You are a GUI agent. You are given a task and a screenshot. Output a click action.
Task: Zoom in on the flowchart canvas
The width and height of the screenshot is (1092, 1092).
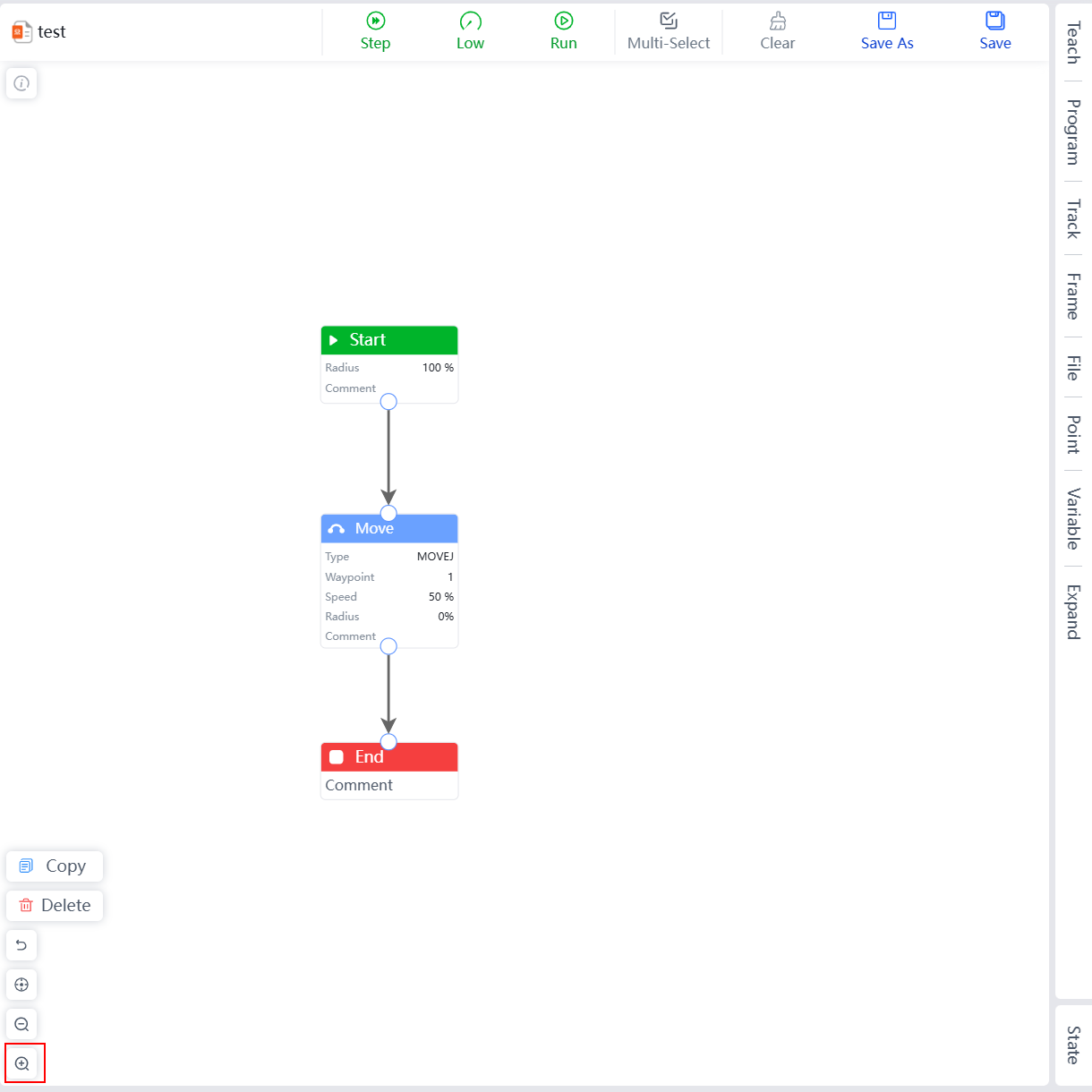coord(23,1063)
